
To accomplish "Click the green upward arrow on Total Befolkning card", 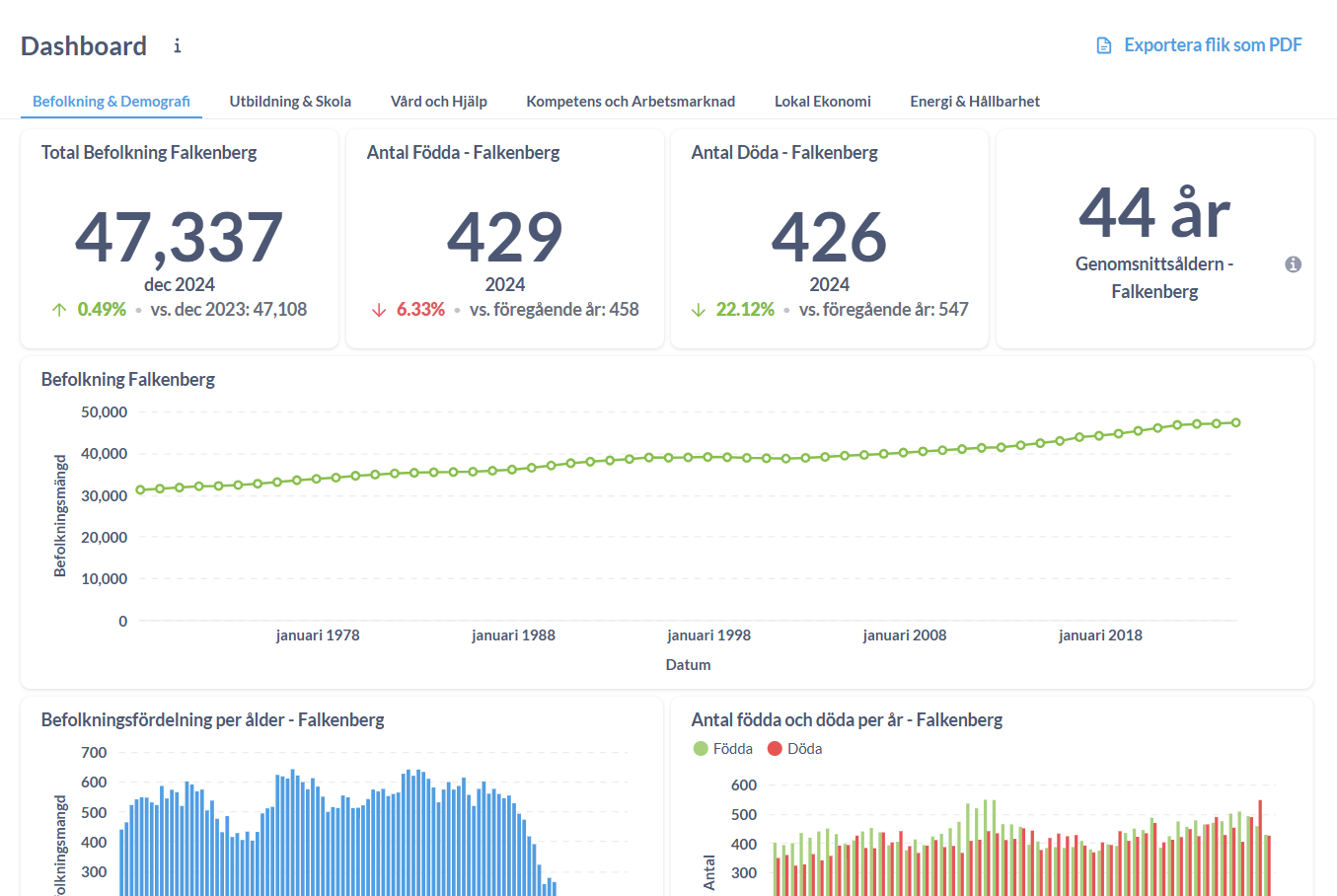I will point(59,309).
